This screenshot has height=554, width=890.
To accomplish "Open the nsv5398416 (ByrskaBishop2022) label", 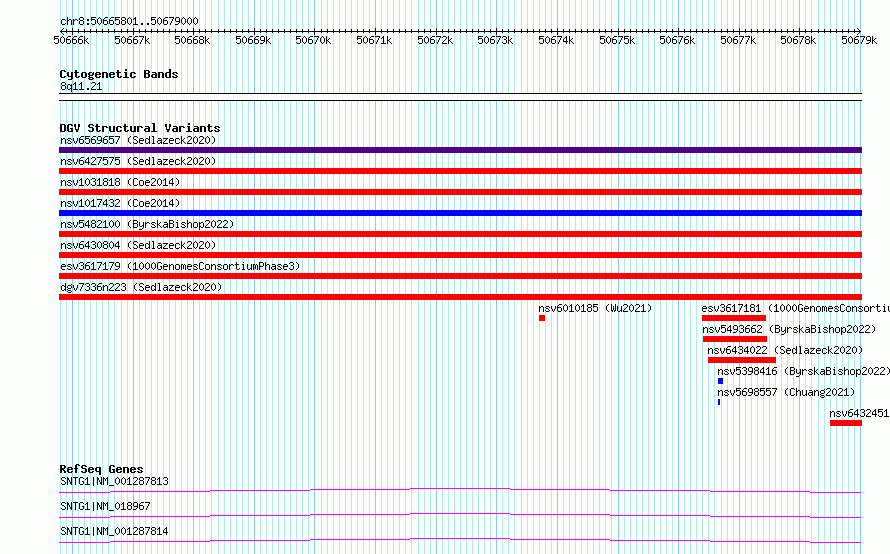I will point(803,371).
